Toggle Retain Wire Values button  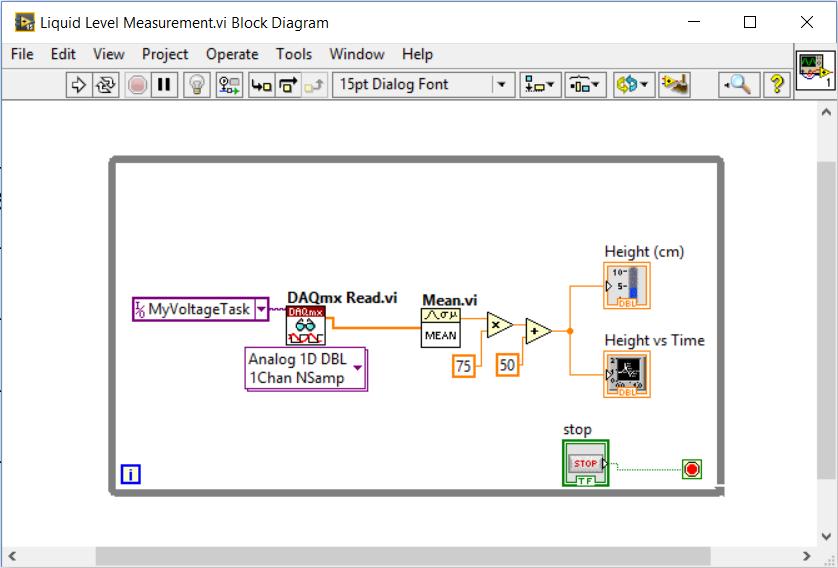[x=229, y=84]
